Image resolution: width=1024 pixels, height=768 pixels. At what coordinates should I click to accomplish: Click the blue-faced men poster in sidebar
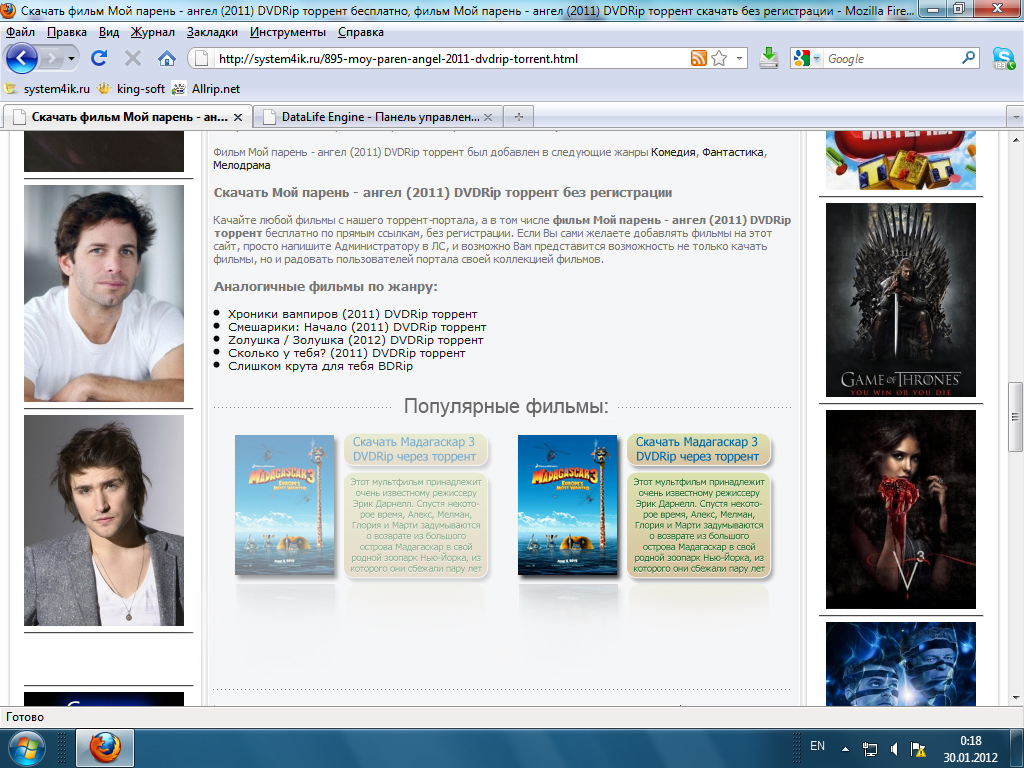901,664
